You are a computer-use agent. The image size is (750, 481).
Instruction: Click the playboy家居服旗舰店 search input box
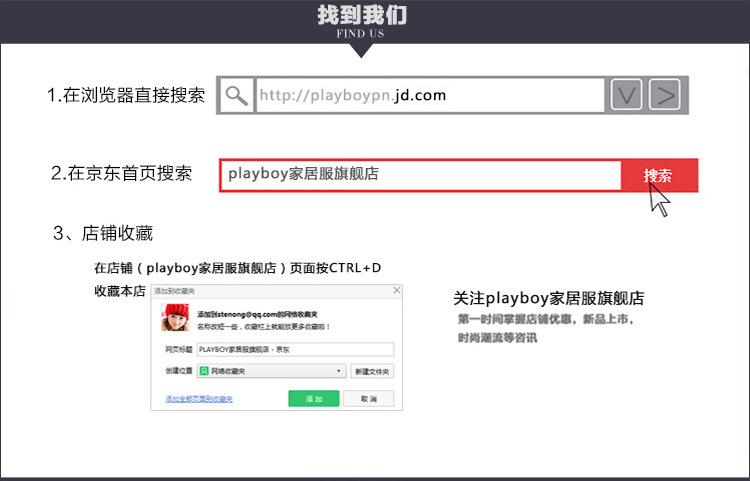421,175
